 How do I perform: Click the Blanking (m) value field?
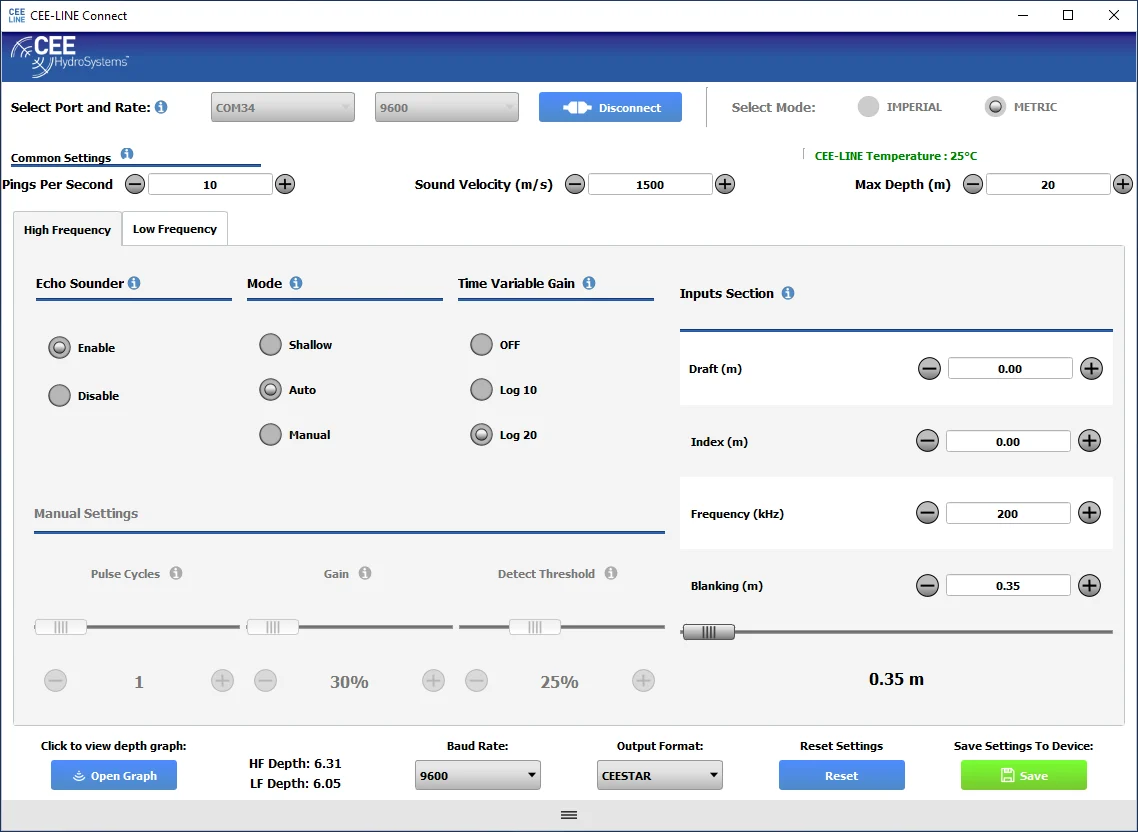pos(1008,585)
